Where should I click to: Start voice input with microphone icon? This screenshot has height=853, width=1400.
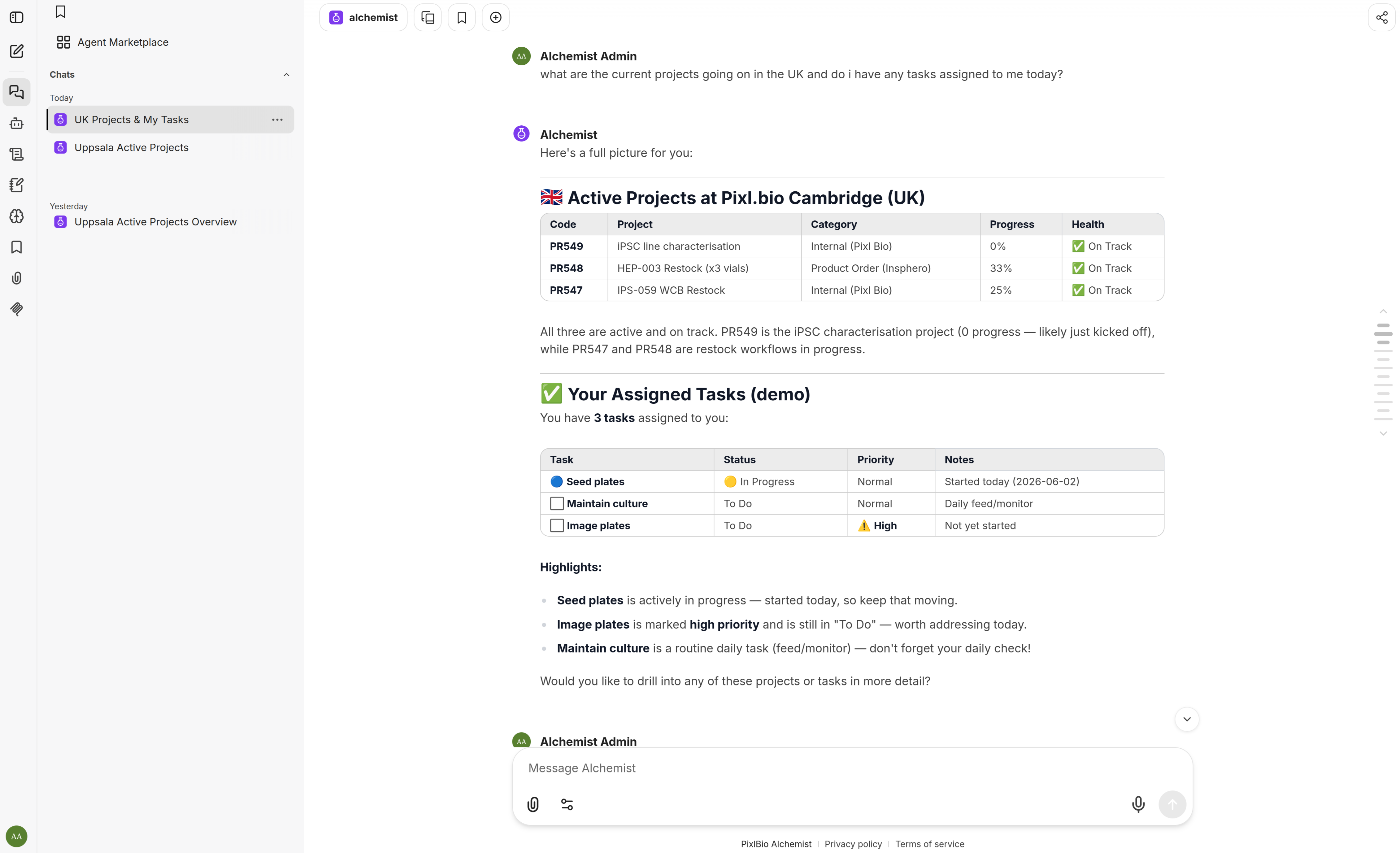pyautogui.click(x=1138, y=804)
